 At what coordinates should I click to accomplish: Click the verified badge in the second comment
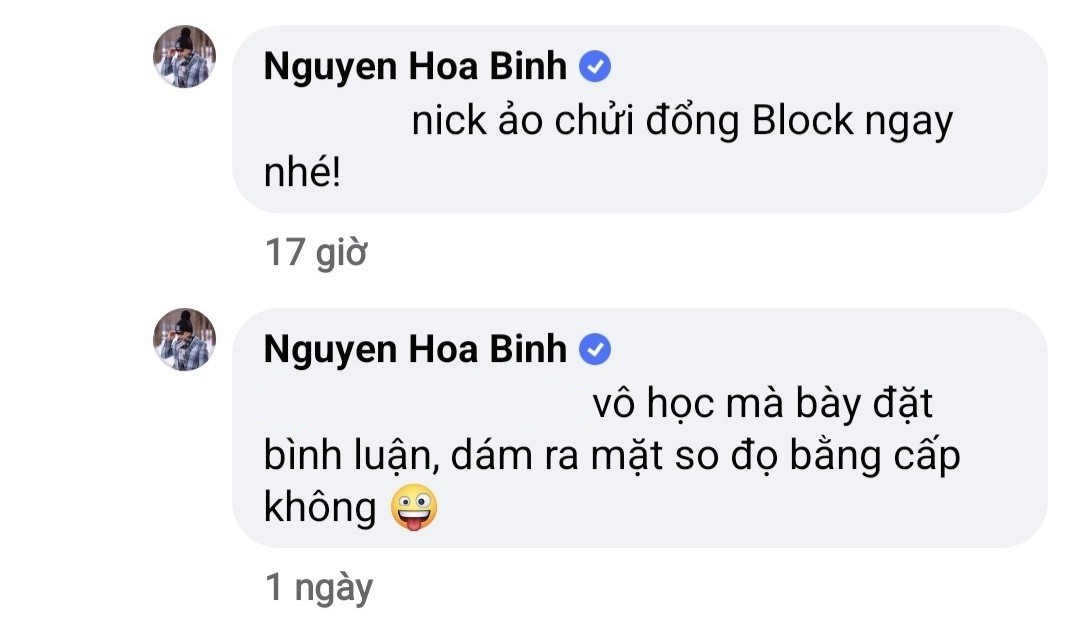pyautogui.click(x=596, y=349)
